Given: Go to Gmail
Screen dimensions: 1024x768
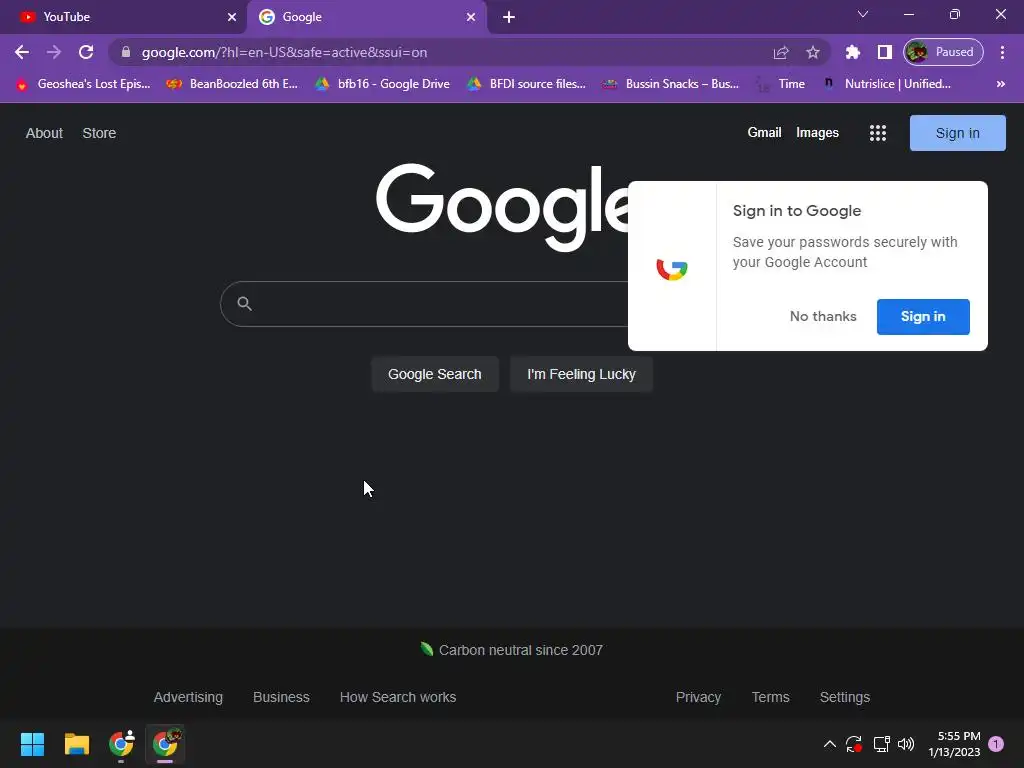Looking at the screenshot, I should tap(764, 133).
